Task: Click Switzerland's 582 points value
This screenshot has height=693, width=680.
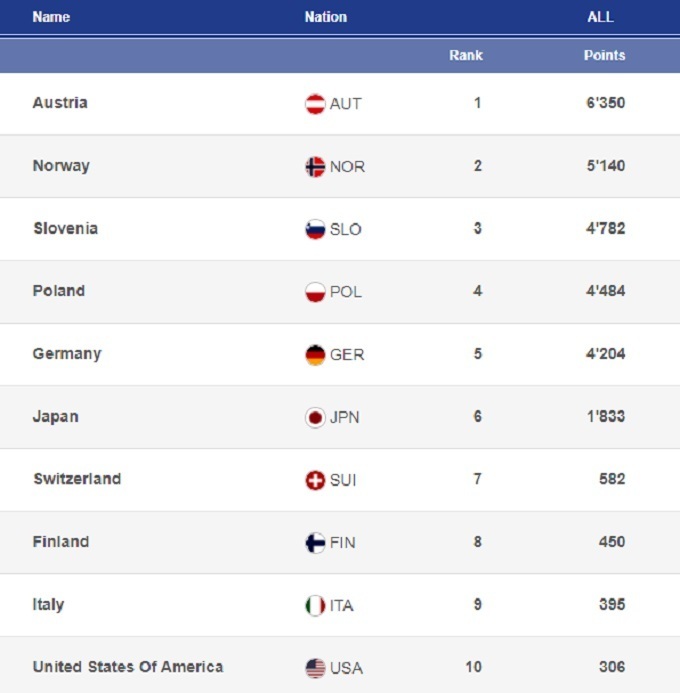Action: click(612, 479)
